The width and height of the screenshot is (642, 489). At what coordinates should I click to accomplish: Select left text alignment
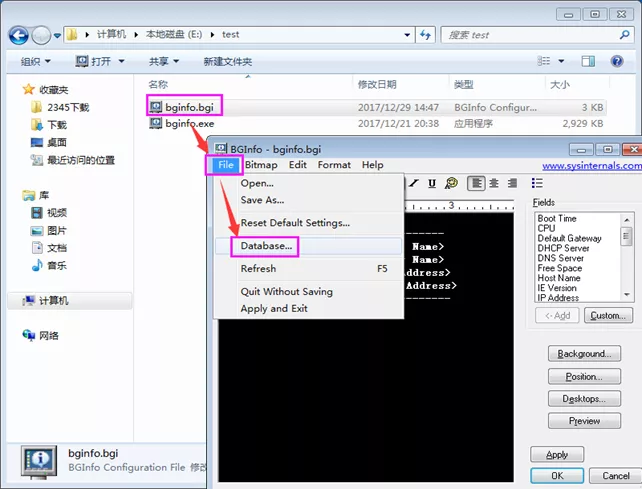[x=477, y=183]
